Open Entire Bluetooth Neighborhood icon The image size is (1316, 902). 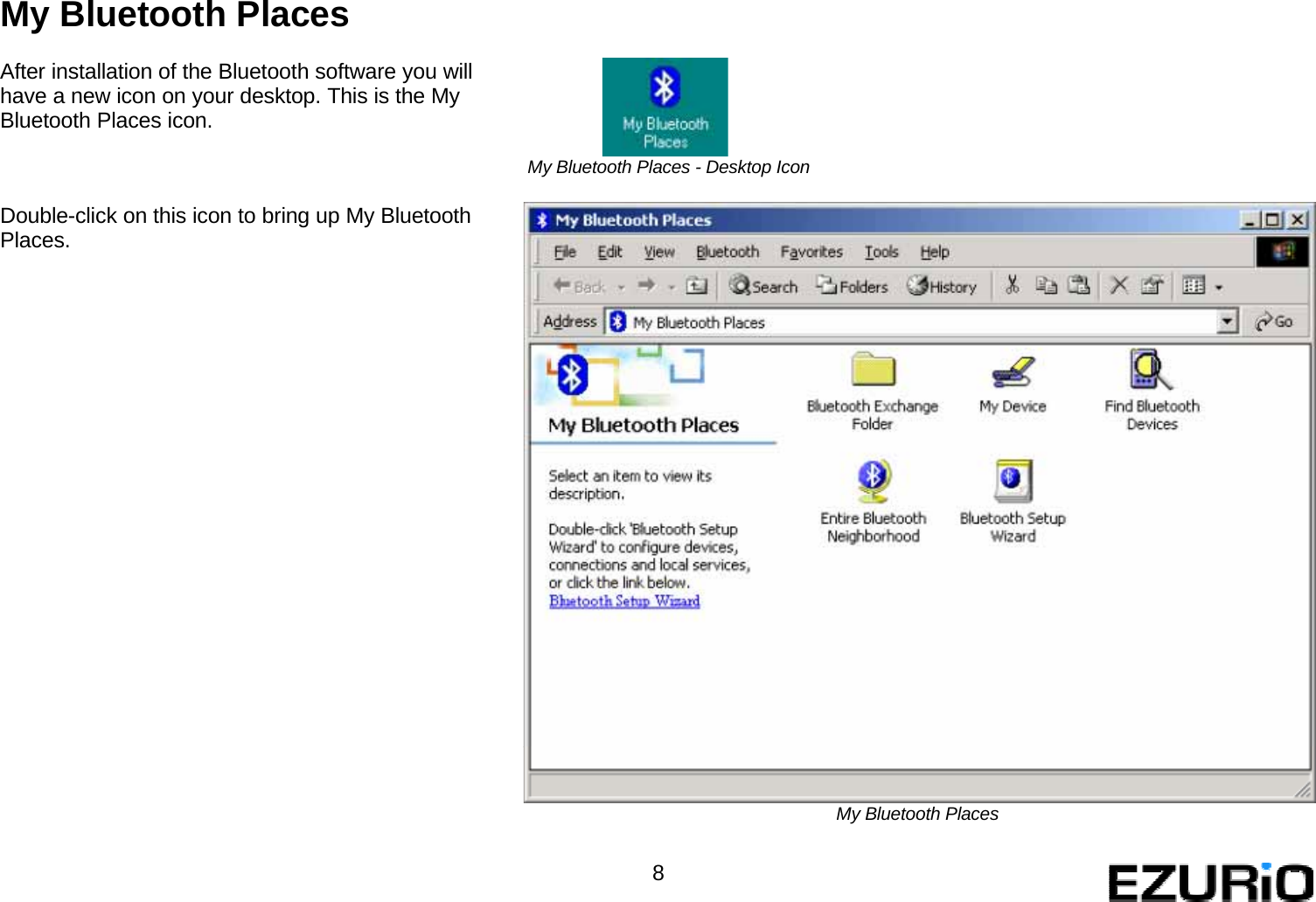[x=873, y=502]
